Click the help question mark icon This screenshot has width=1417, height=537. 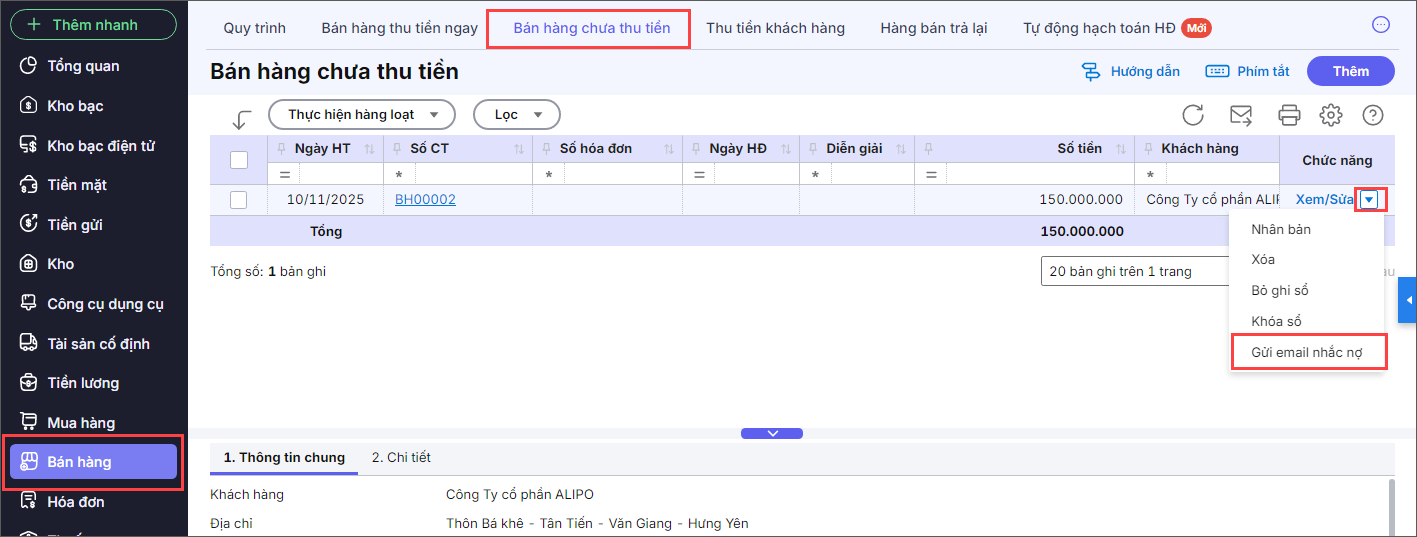(1372, 115)
